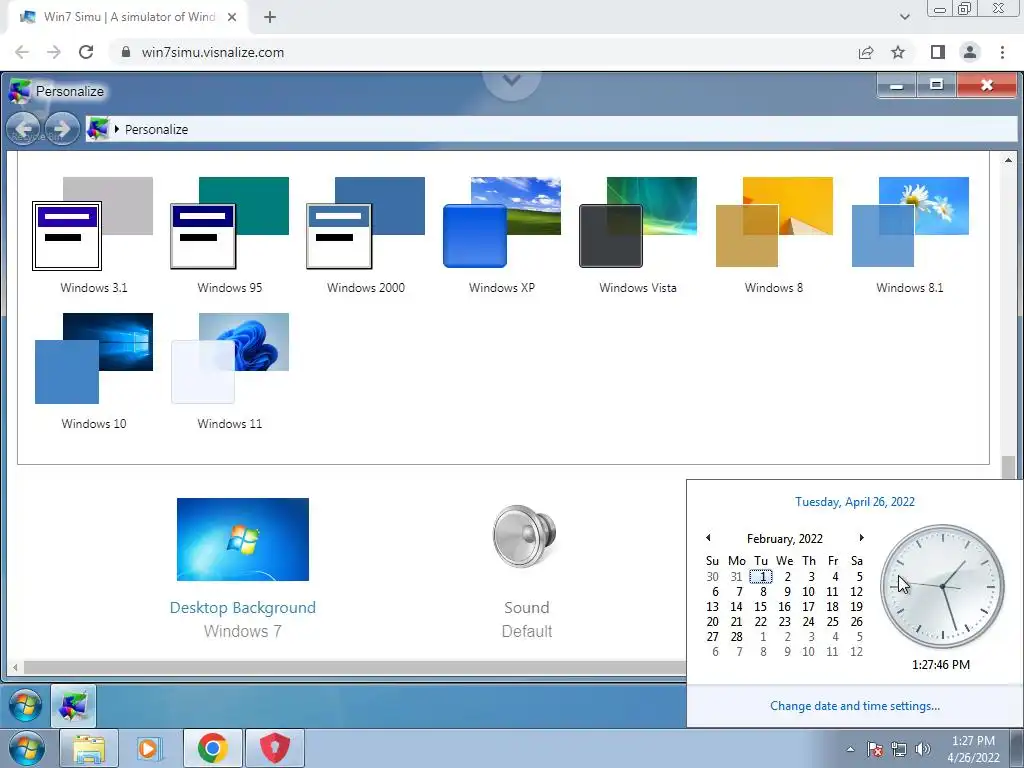Reload the browser page
Viewport: 1024px width, 768px height.
coord(86,52)
